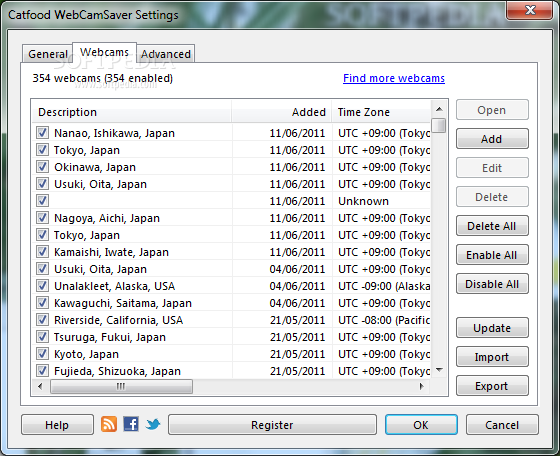Click the Register button
560x456 pixels.
click(272, 425)
